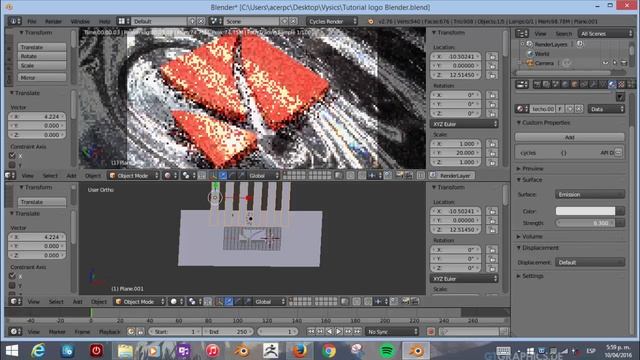
Task: Open the No Sync playback dropdown
Action: click(392, 332)
